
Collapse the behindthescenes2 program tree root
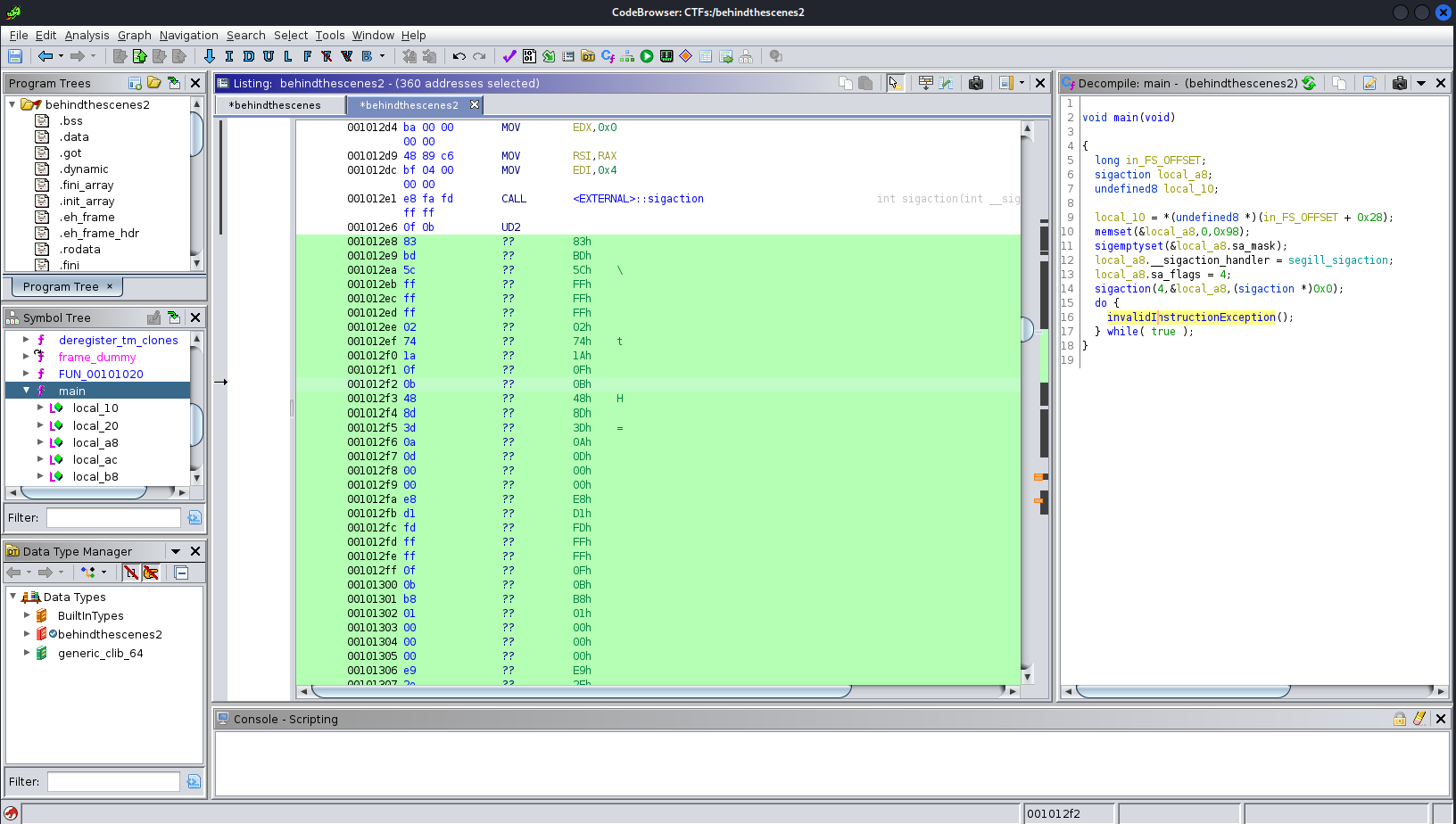(x=12, y=104)
